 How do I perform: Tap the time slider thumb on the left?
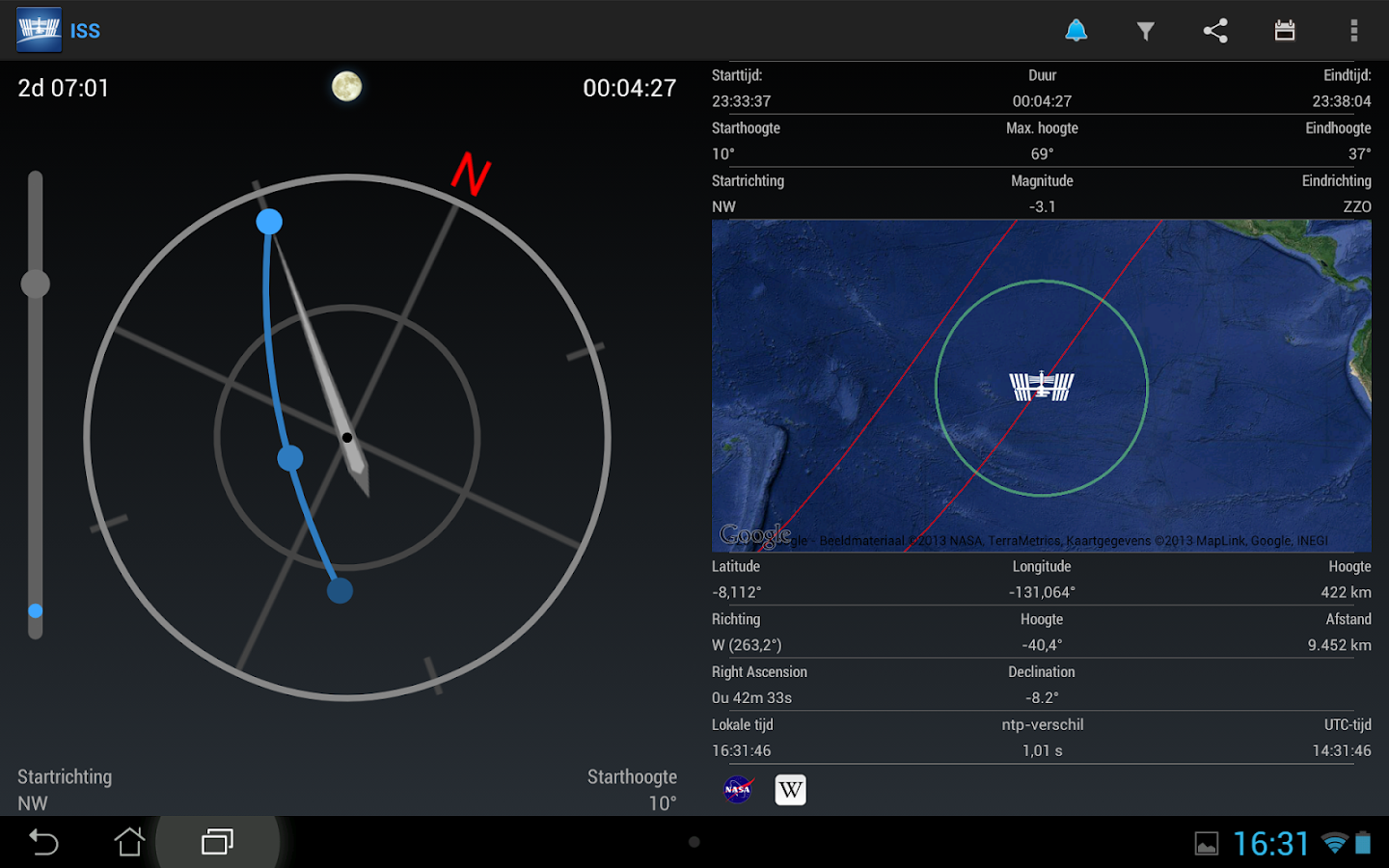tap(36, 284)
